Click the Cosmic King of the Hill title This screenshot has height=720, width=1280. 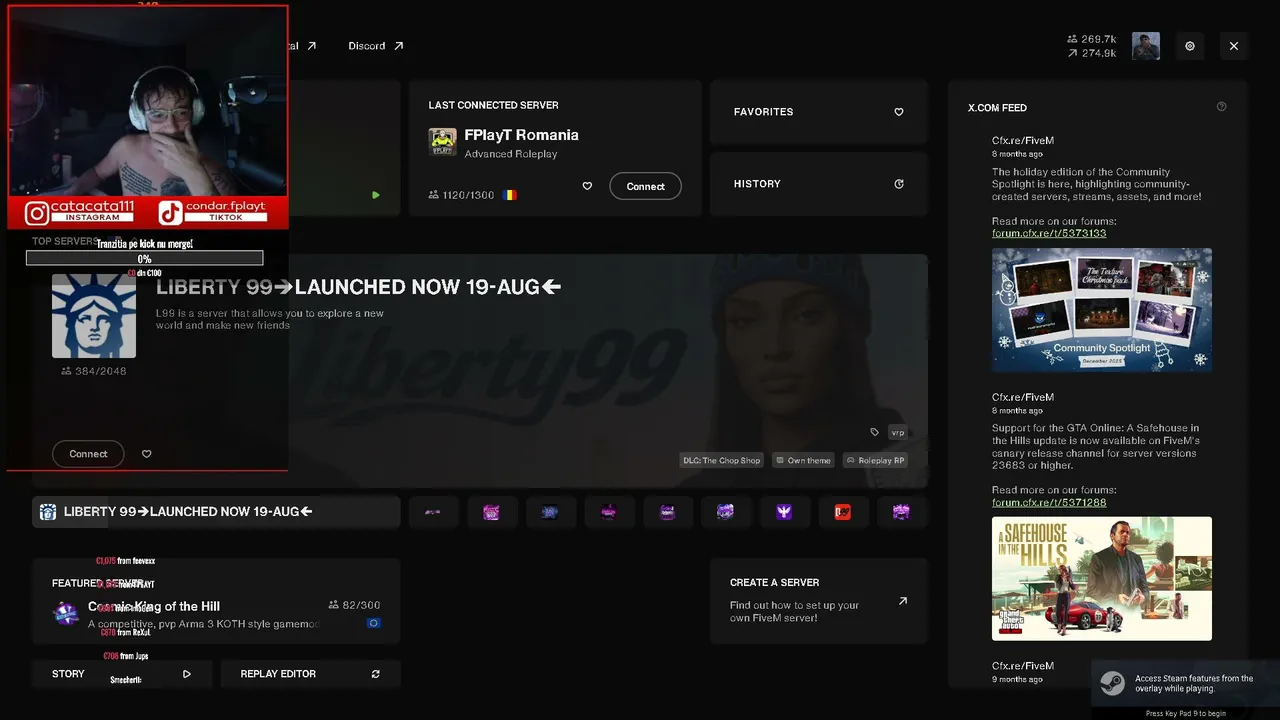coord(154,606)
